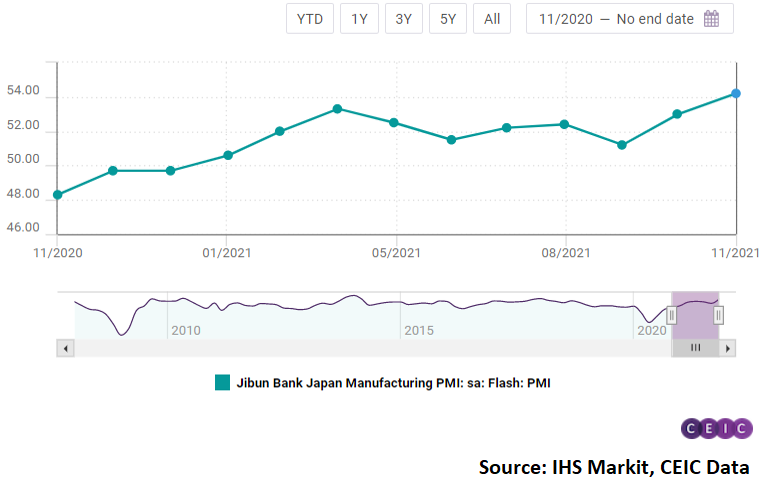
Task: Open the CEIC logo
Action: pyautogui.click(x=717, y=428)
